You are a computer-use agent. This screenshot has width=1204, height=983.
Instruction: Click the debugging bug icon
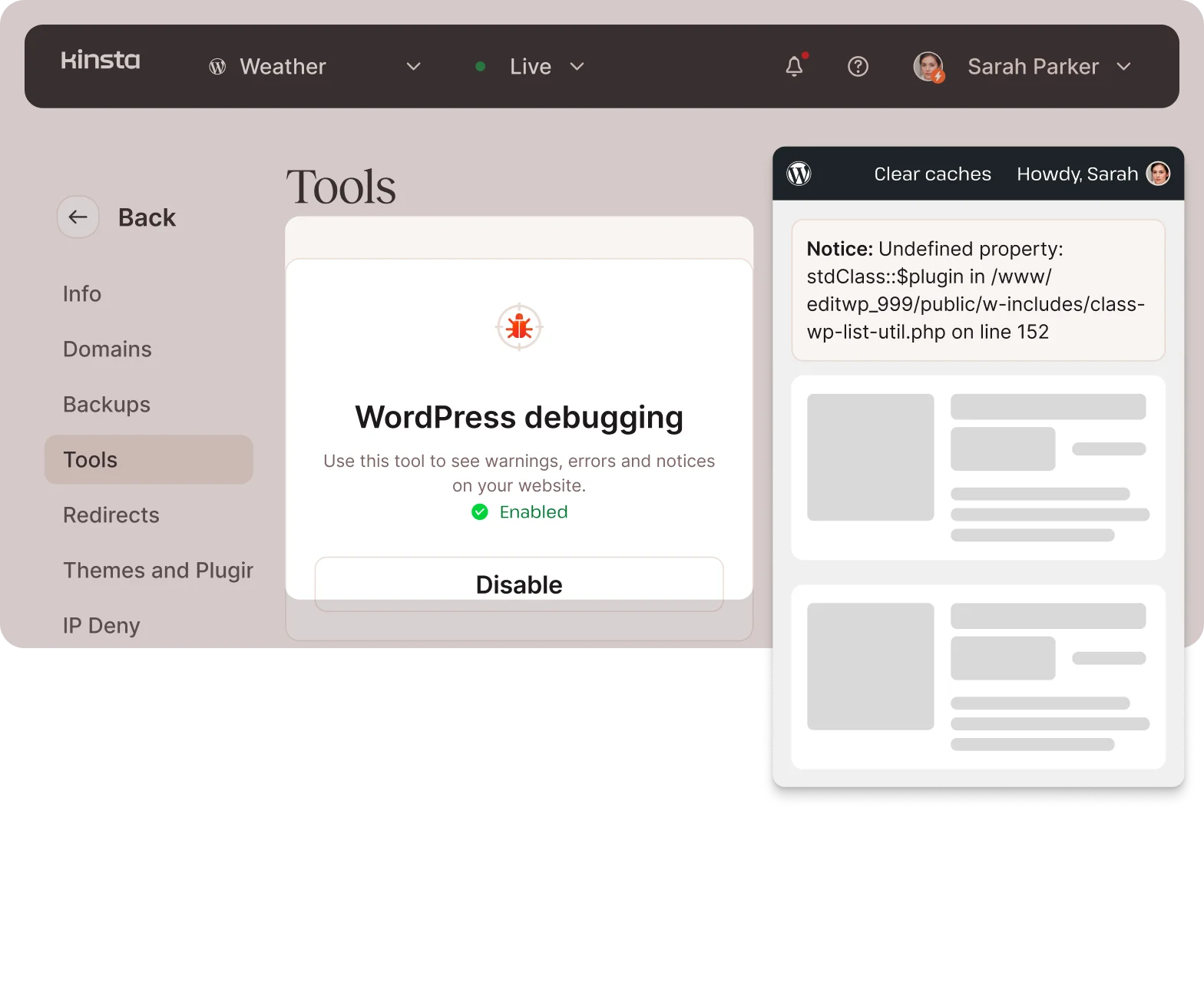coord(519,327)
